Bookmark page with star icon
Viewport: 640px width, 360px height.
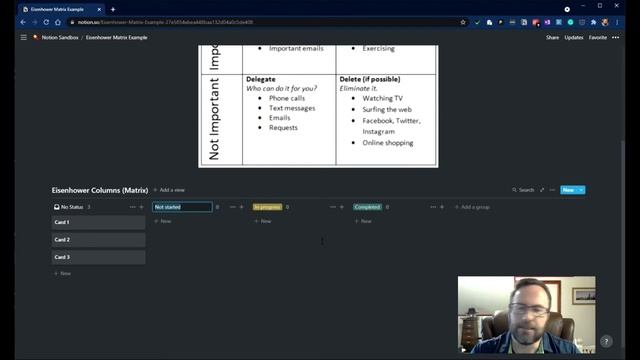[x=463, y=22]
